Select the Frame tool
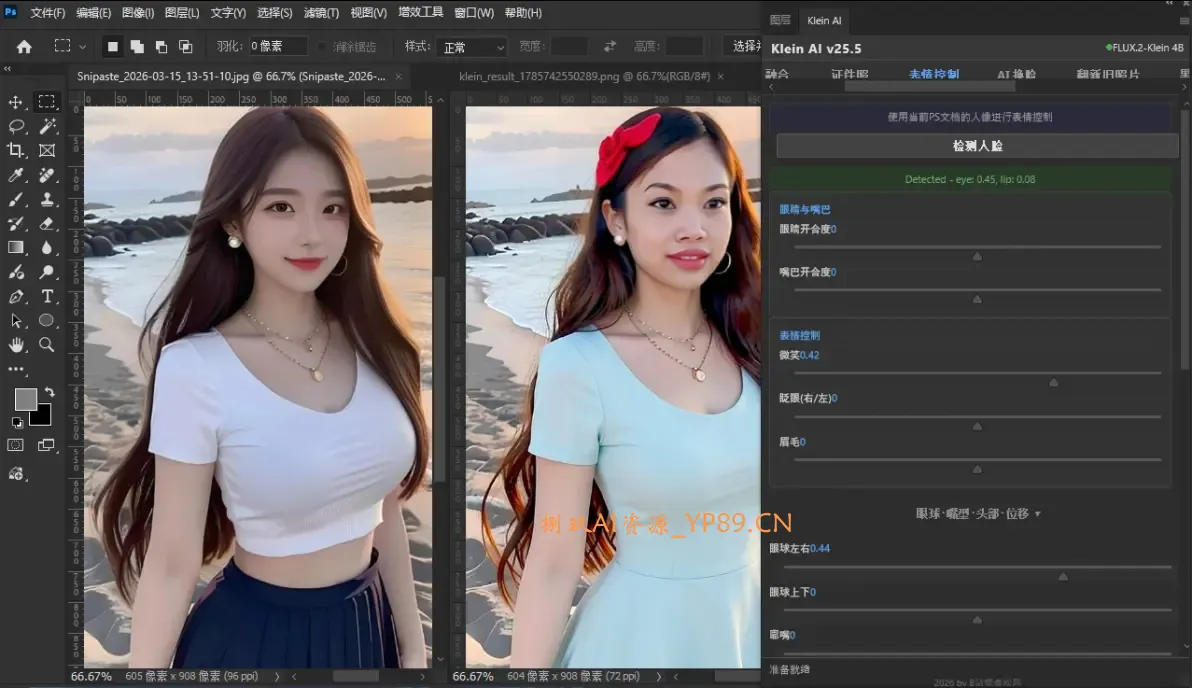The height and width of the screenshot is (688, 1192). tap(46, 151)
